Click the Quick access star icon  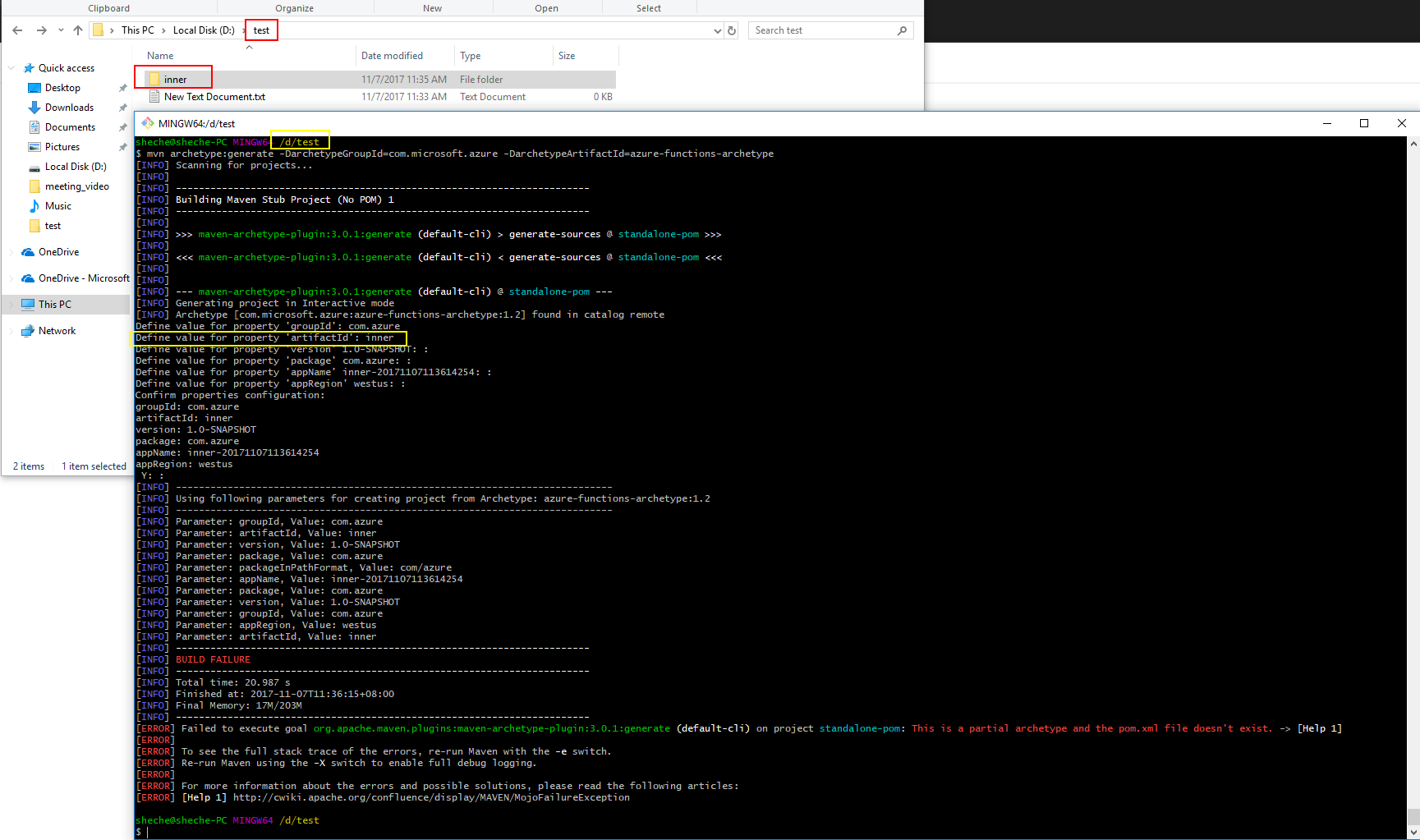coord(29,68)
